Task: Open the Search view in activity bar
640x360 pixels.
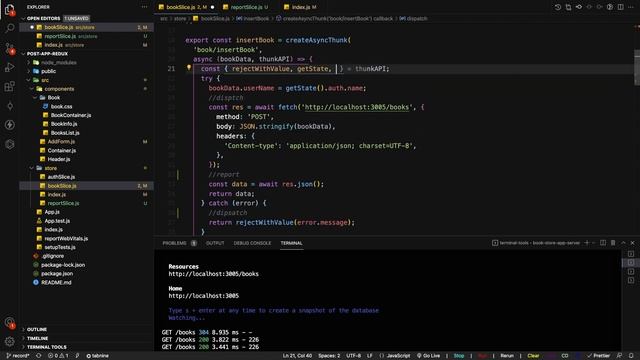Action: (x=9, y=28)
